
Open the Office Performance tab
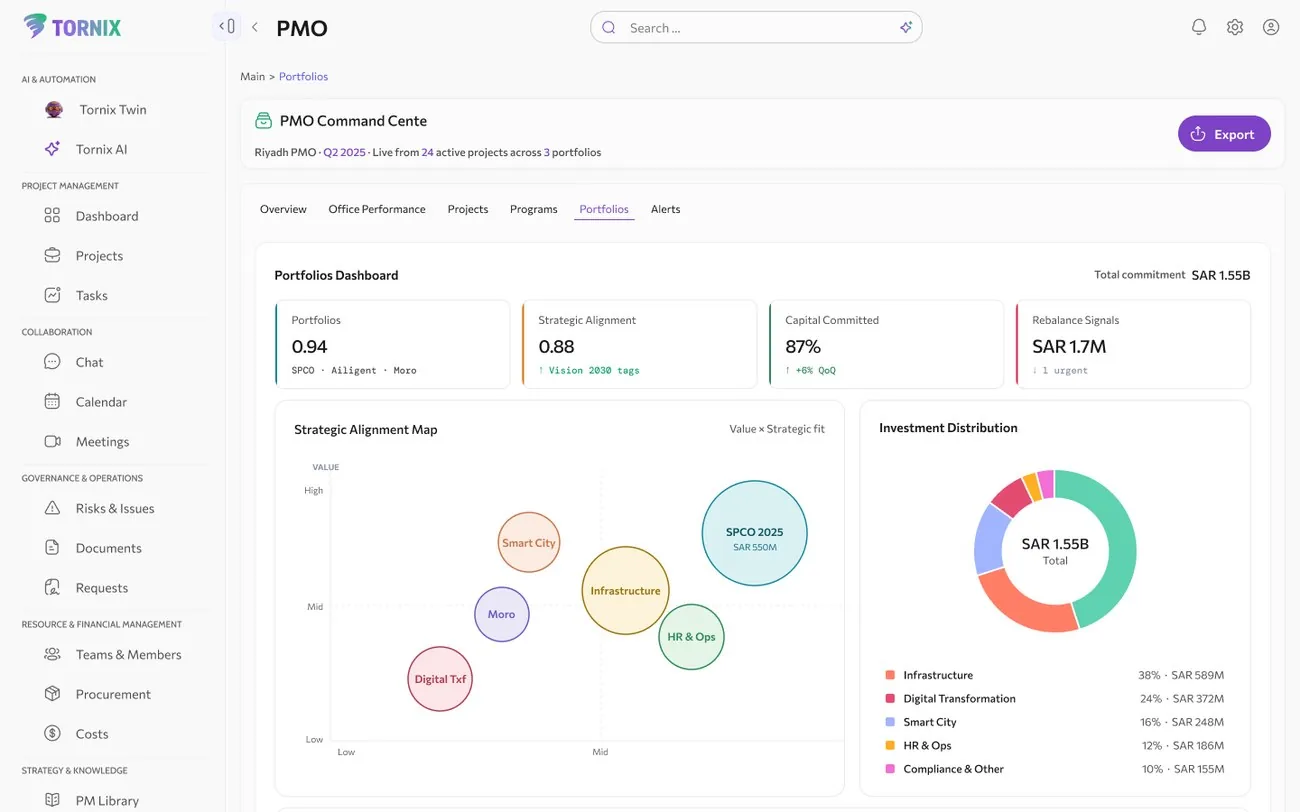377,209
